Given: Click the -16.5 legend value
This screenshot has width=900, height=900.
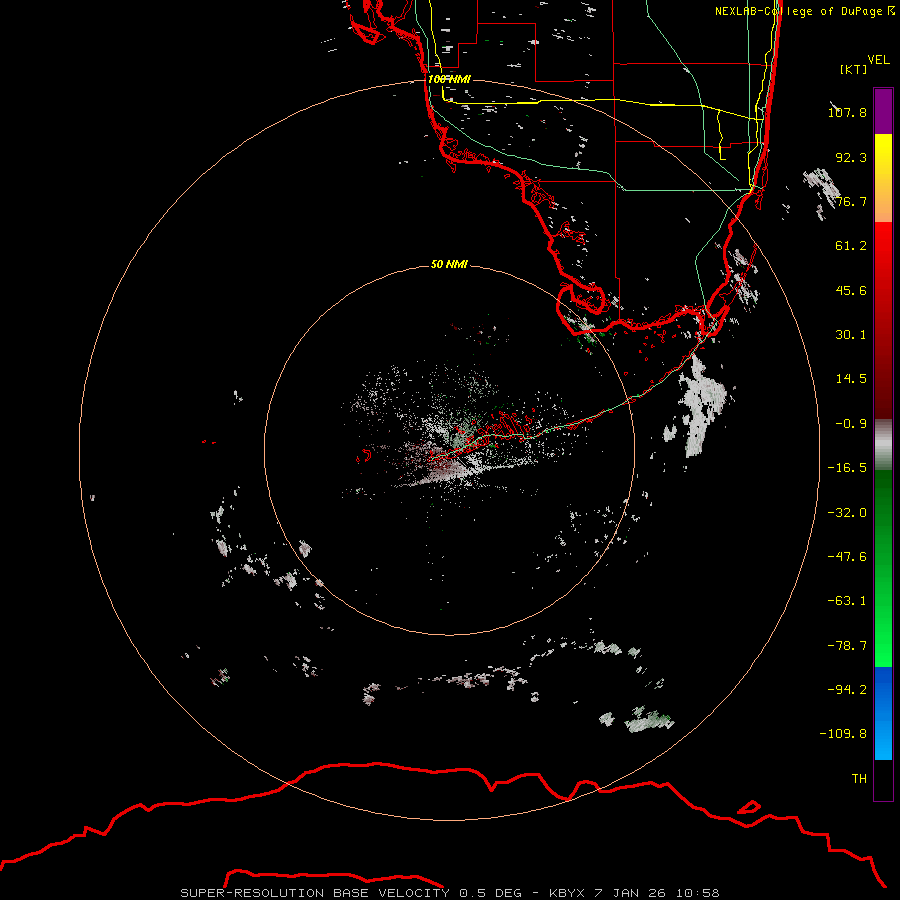Looking at the screenshot, I should (x=847, y=468).
